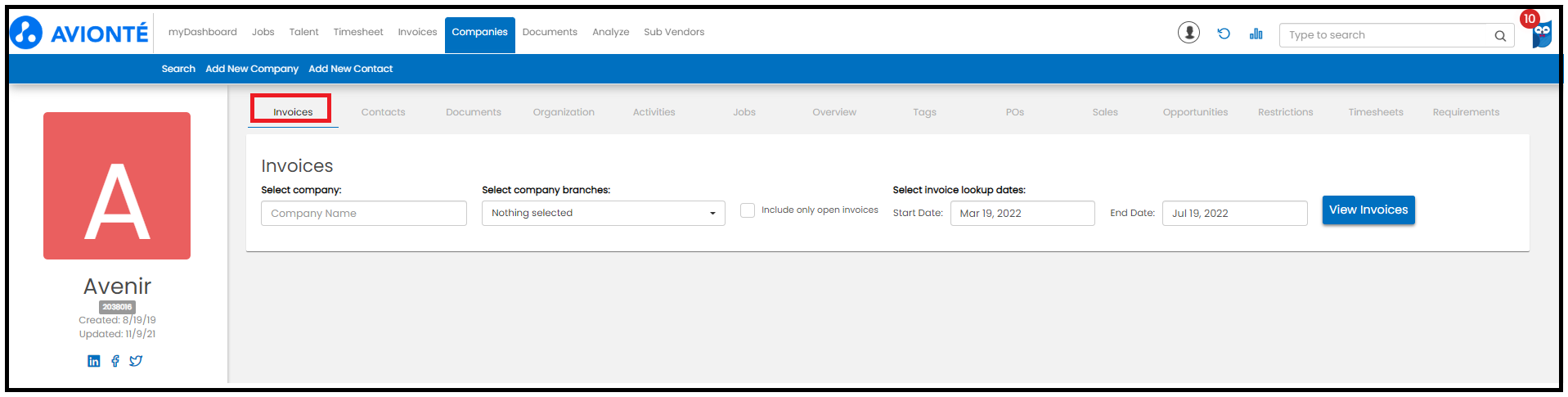Enable Include only open invoices checkbox

pyautogui.click(x=747, y=210)
